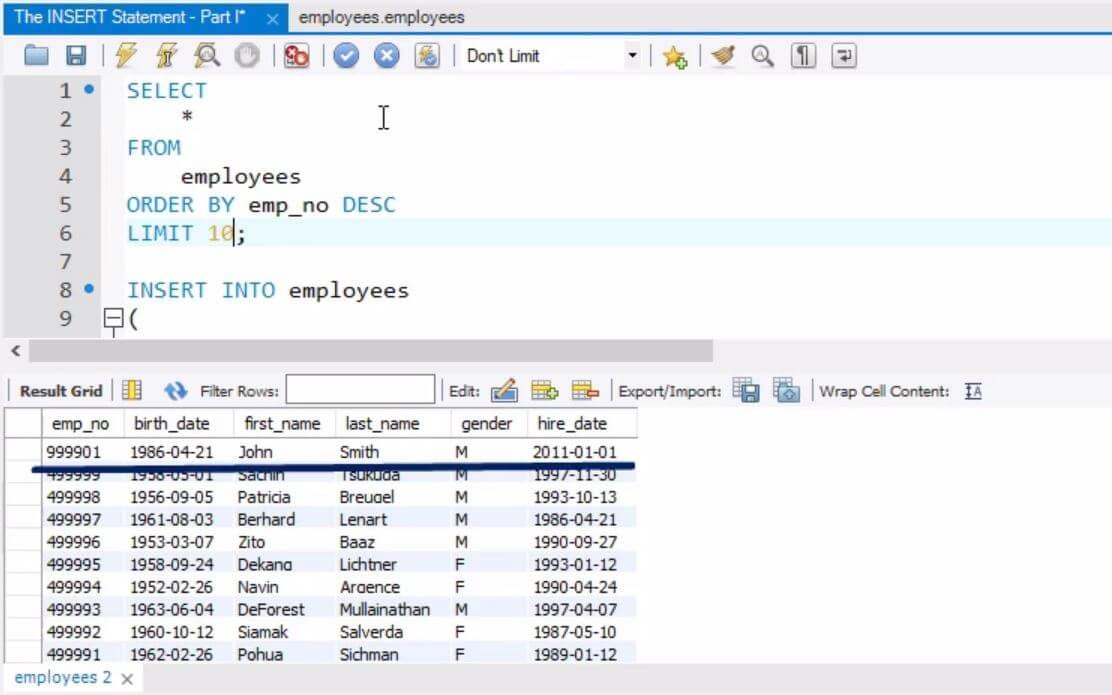Beautify the SQL query formatting
Viewport: 1112px width, 695px height.
pyautogui.click(x=720, y=55)
